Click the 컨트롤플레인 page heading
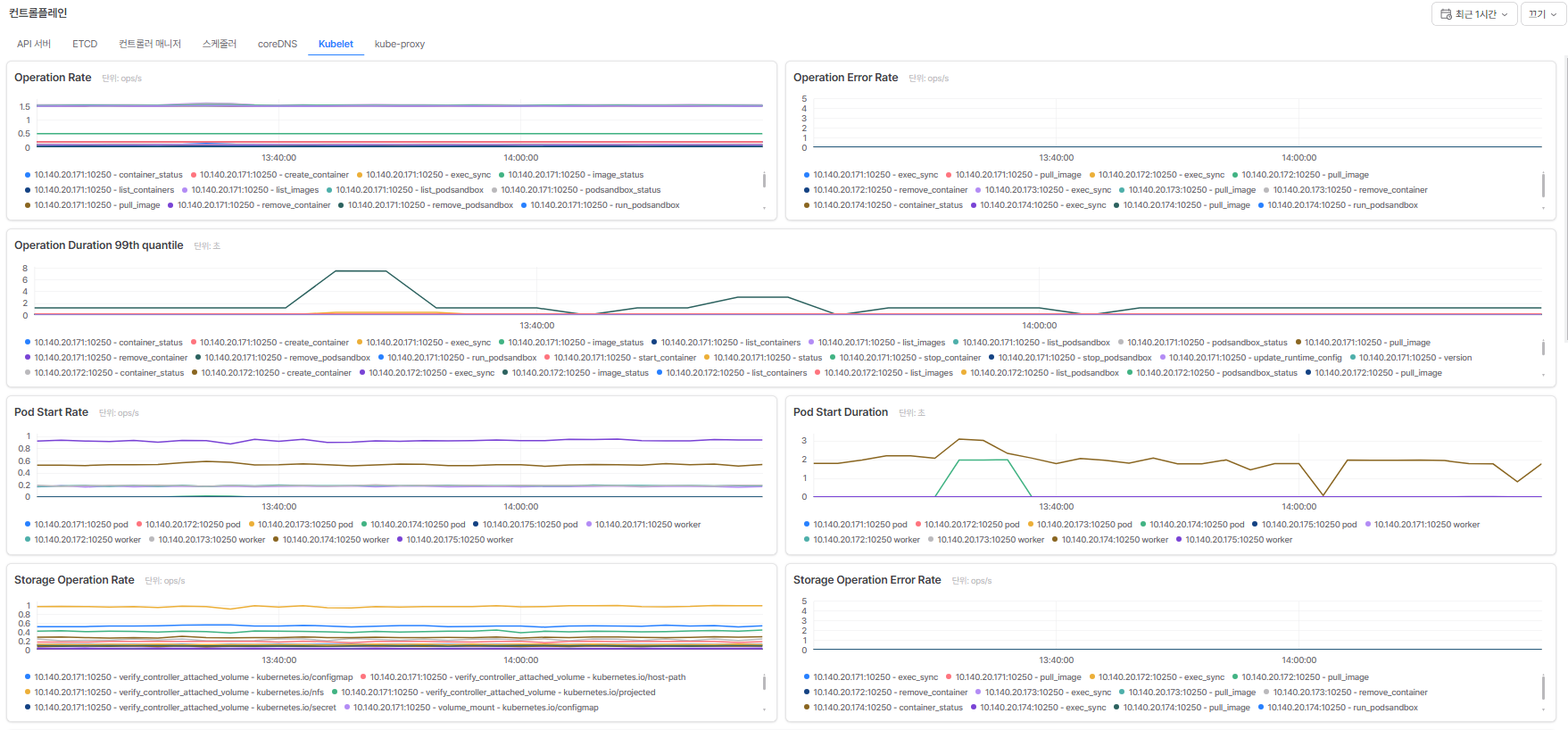Viewport: 1568px width, 730px height. [x=37, y=13]
